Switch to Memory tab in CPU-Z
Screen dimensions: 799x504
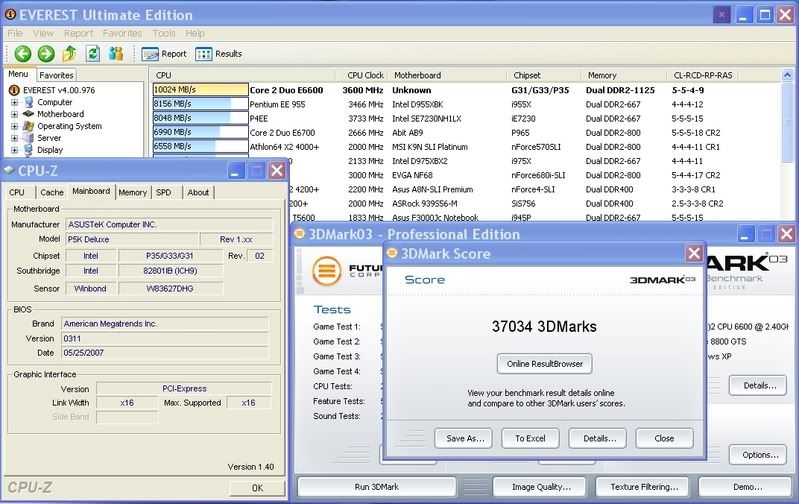pos(132,192)
